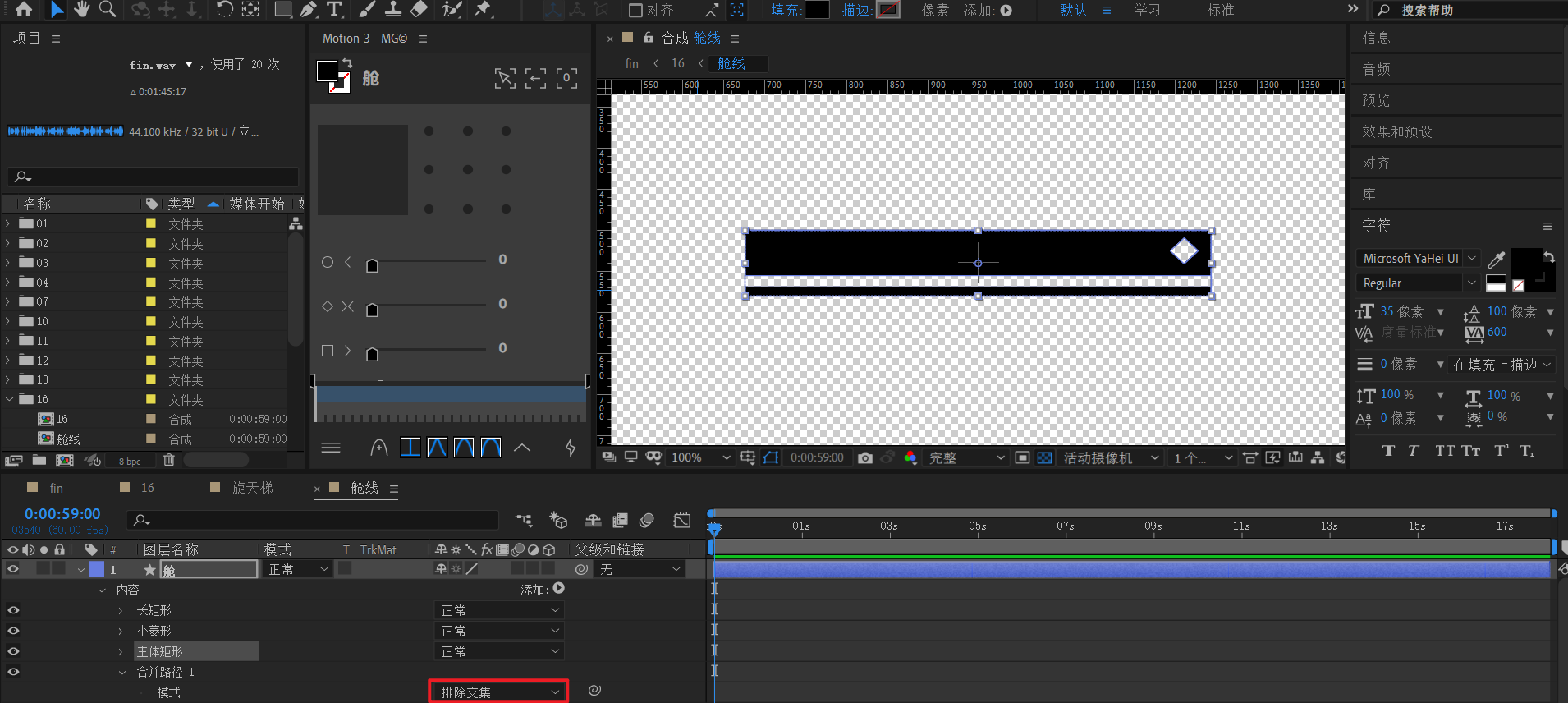Image resolution: width=1568 pixels, height=703 pixels.
Task: Click the first Motion-3 ease slider handle
Action: click(x=372, y=265)
